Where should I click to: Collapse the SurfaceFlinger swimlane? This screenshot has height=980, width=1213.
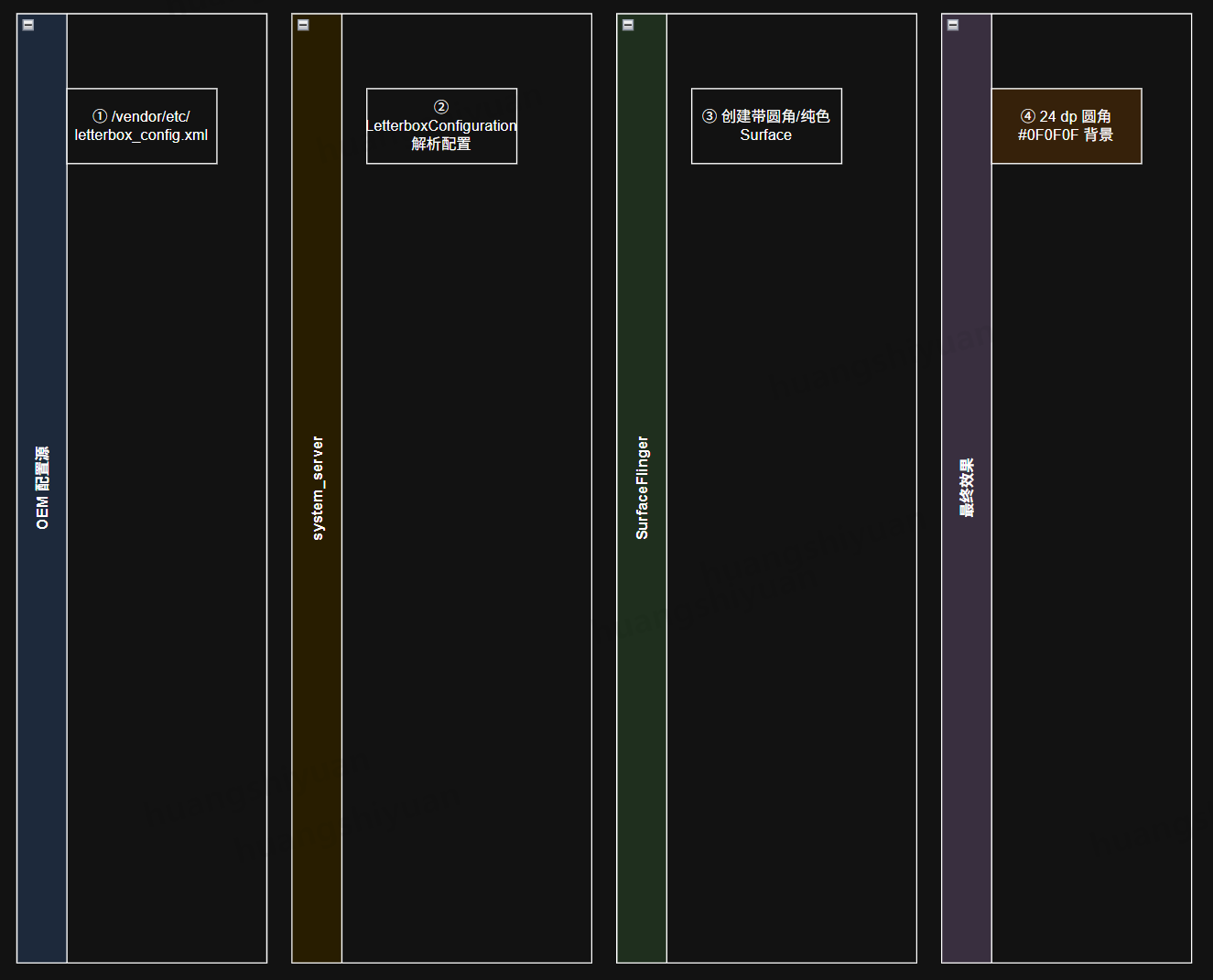(628, 25)
